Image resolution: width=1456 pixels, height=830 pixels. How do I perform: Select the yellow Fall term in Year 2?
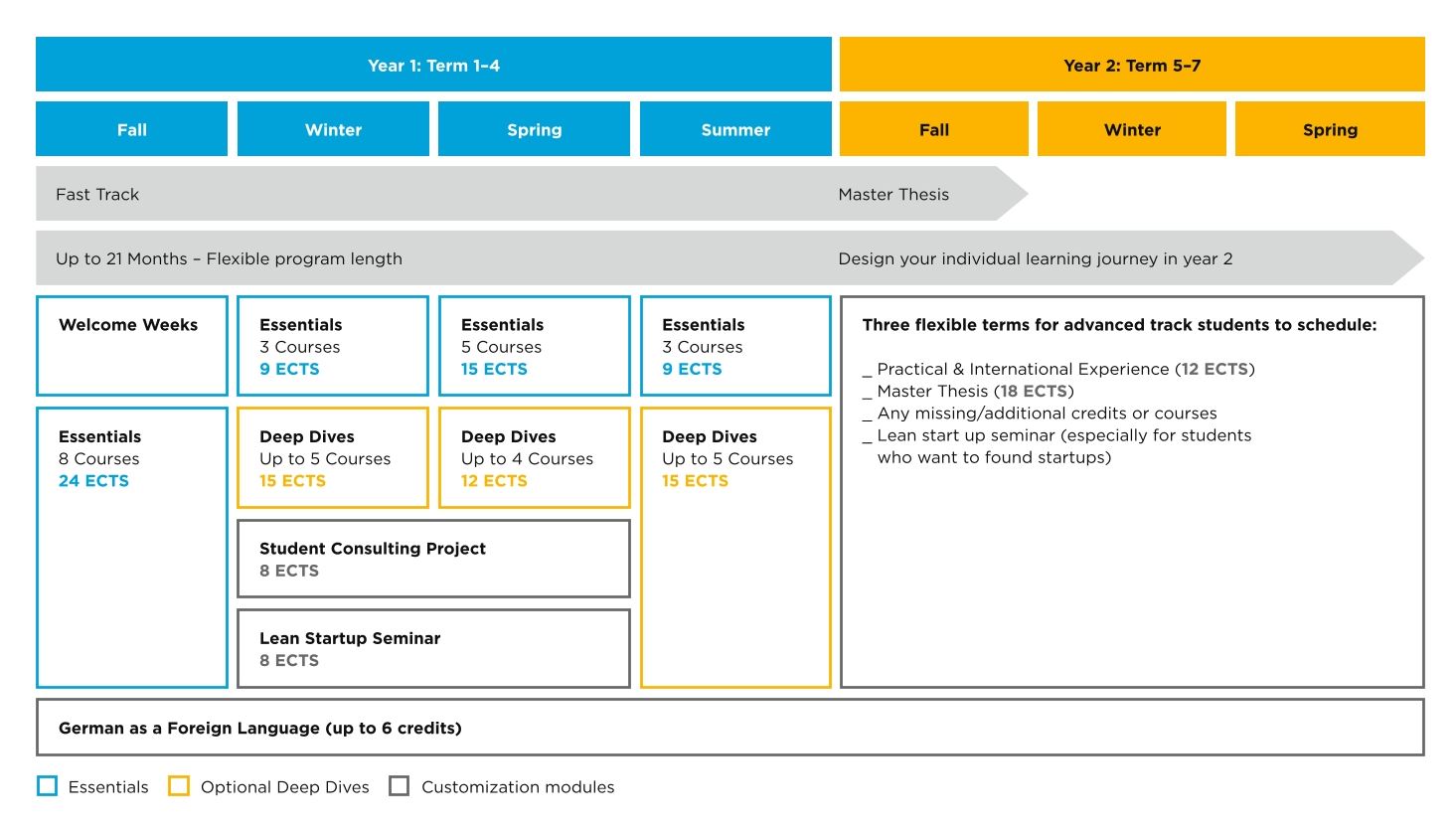point(934,129)
